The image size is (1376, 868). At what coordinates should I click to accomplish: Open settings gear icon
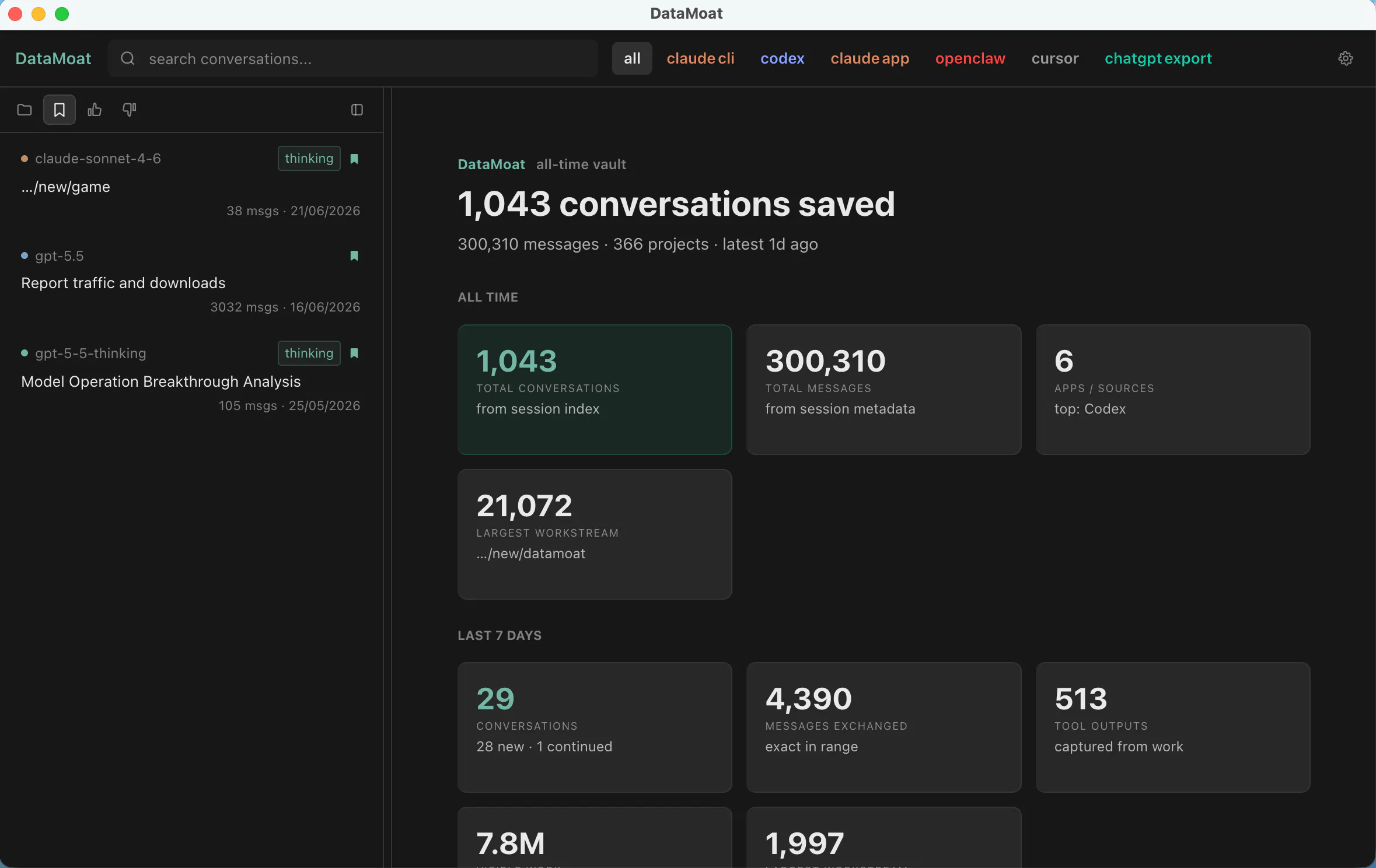click(x=1346, y=58)
